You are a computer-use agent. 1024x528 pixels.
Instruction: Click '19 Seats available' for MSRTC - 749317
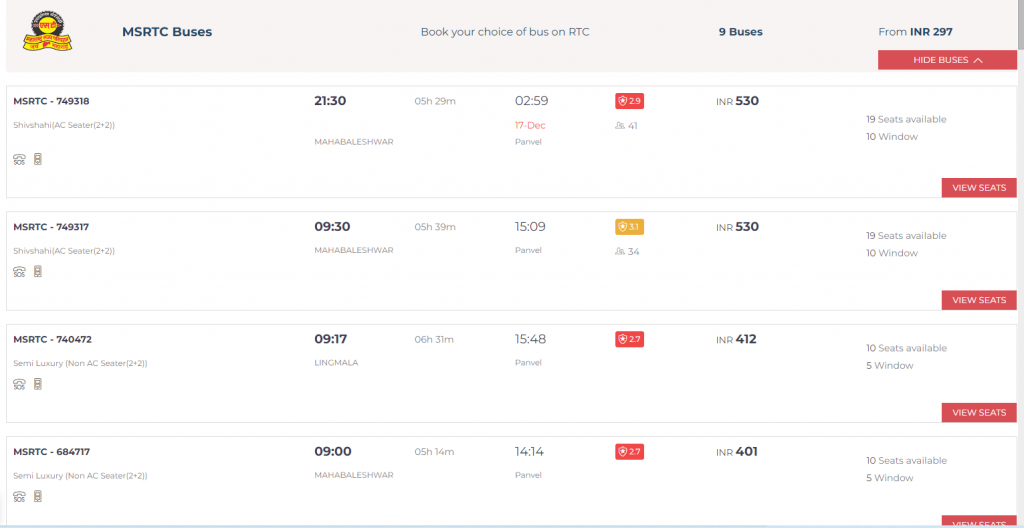906,235
